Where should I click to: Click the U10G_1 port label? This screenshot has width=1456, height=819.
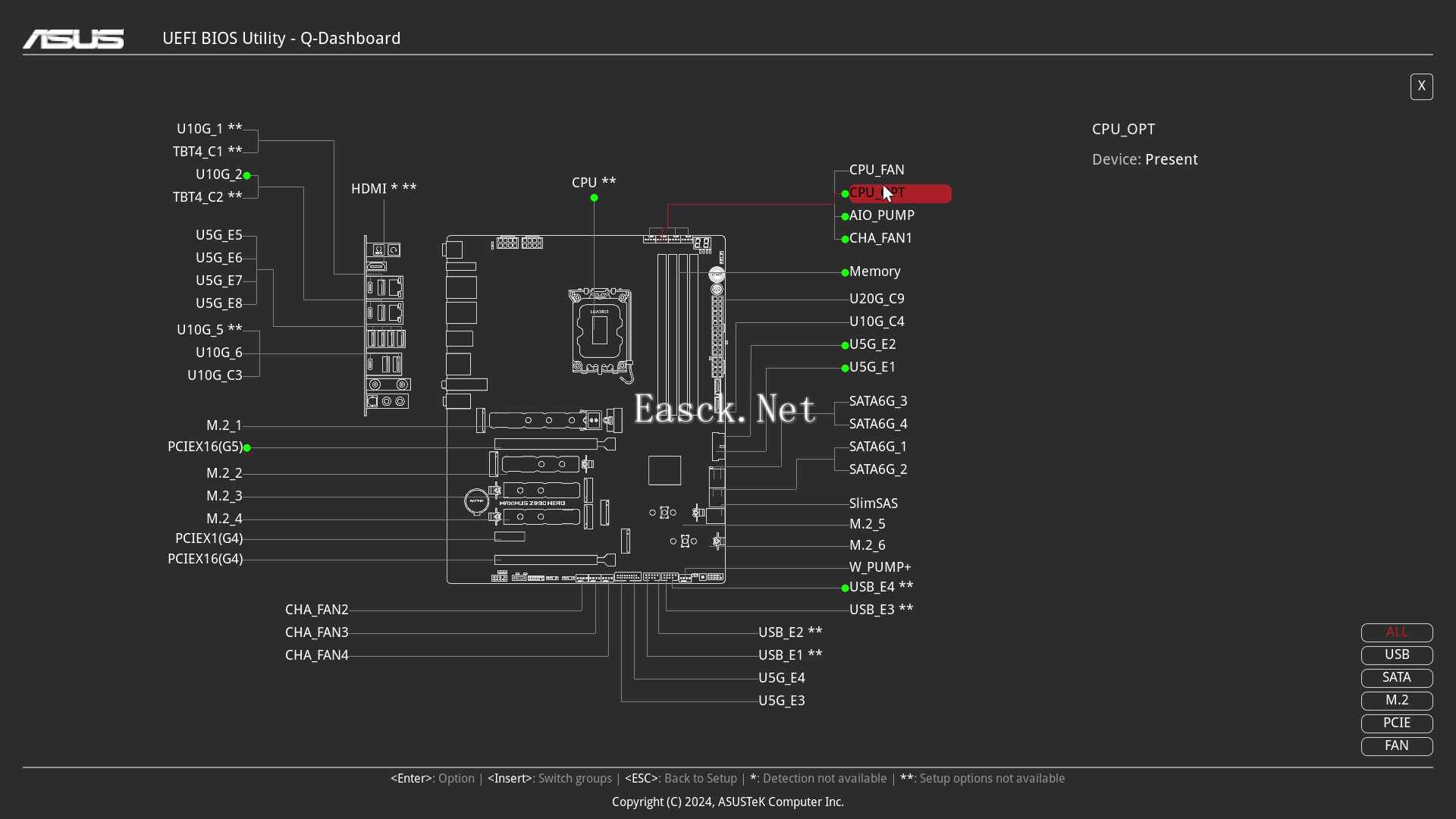pos(209,129)
